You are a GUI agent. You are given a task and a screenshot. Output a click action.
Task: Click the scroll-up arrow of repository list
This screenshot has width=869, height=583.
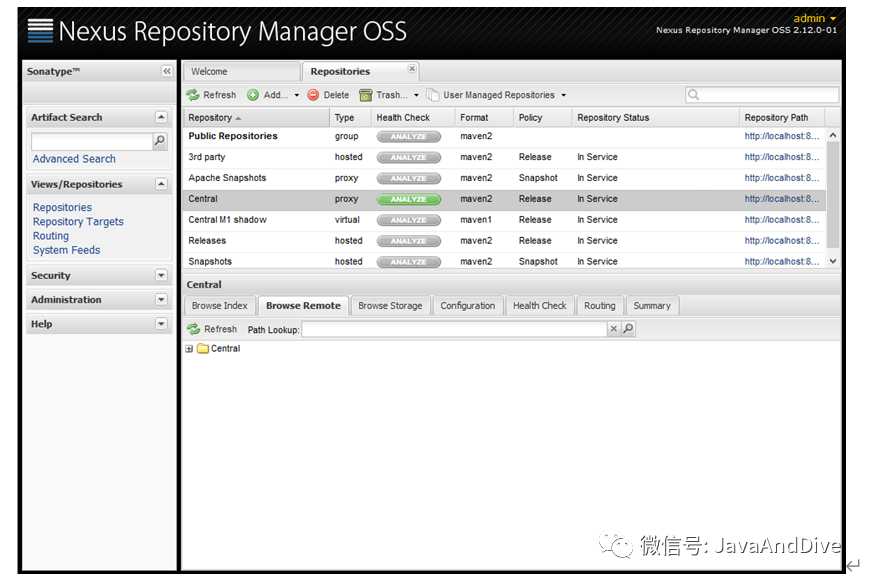pyautogui.click(x=833, y=135)
